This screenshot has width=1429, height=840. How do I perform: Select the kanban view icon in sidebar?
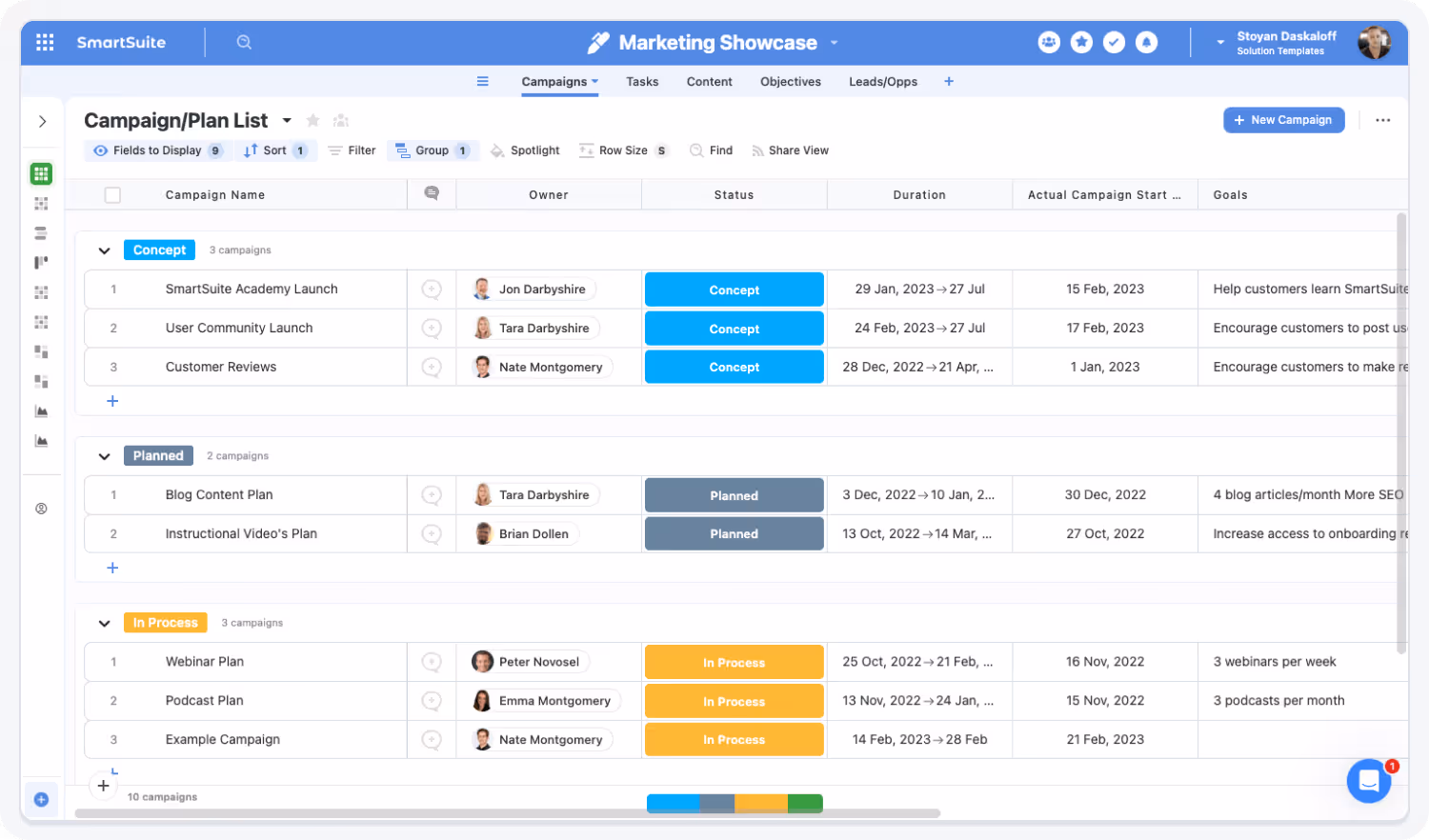click(x=41, y=262)
